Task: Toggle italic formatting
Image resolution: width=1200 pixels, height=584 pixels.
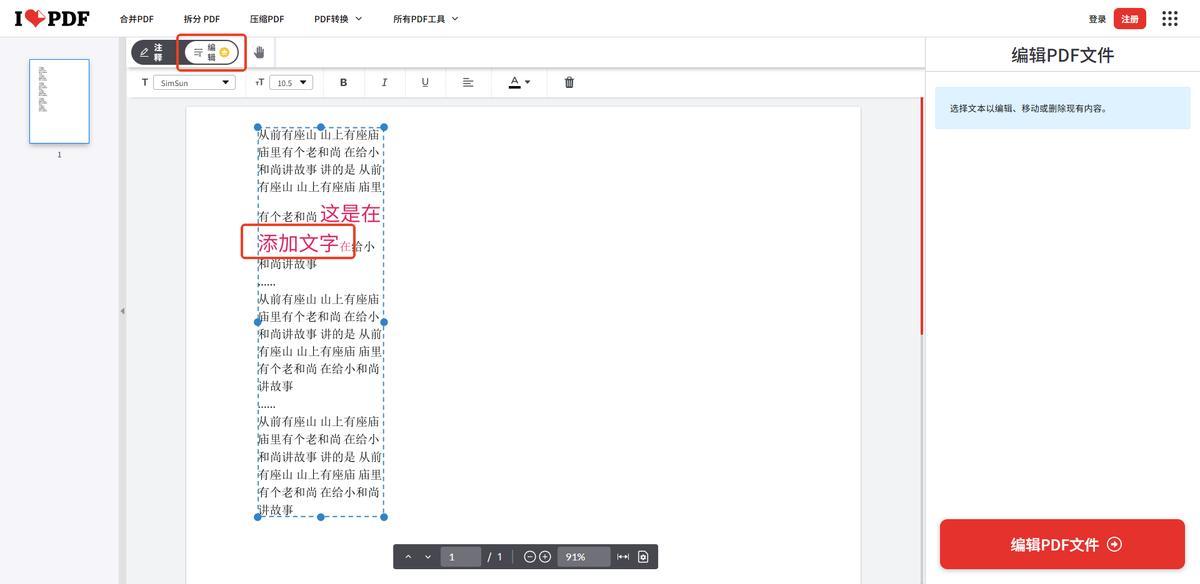Action: pyautogui.click(x=384, y=83)
